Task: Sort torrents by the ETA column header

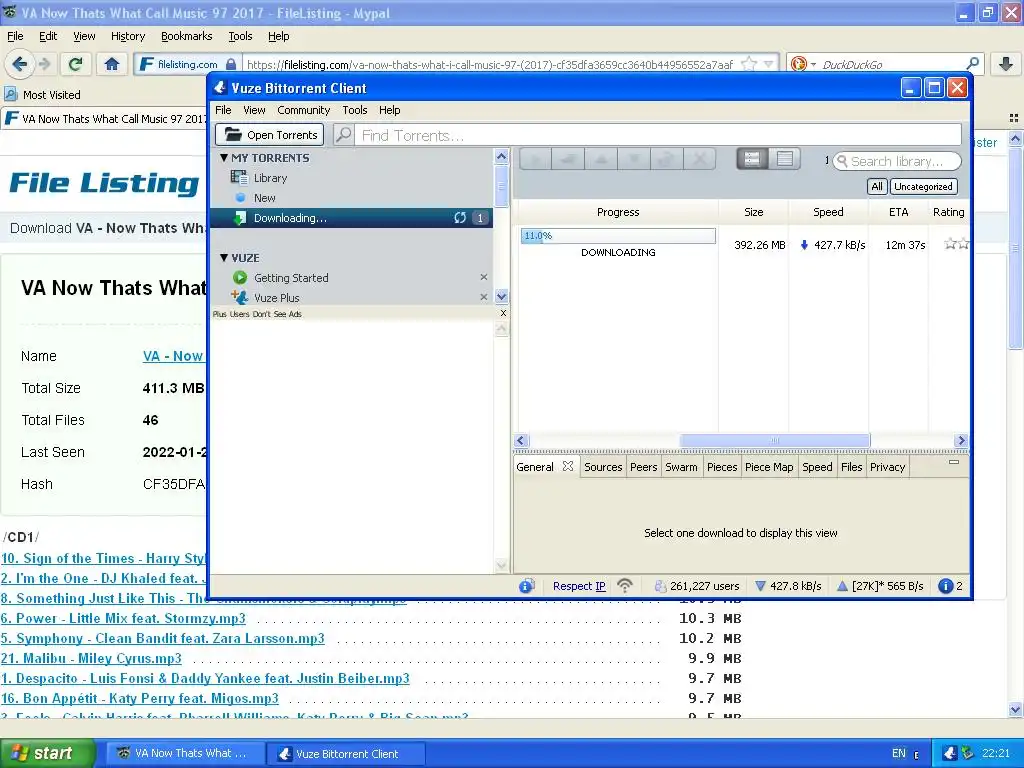Action: pyautogui.click(x=899, y=212)
